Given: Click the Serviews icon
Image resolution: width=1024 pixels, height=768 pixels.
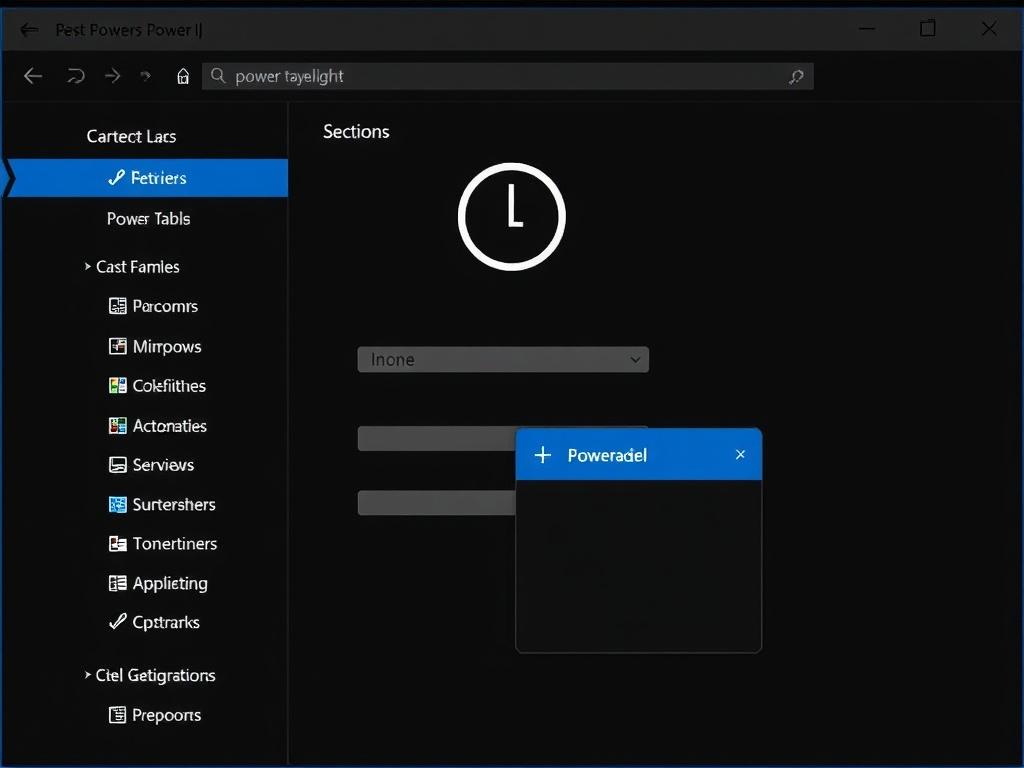Looking at the screenshot, I should [x=117, y=465].
